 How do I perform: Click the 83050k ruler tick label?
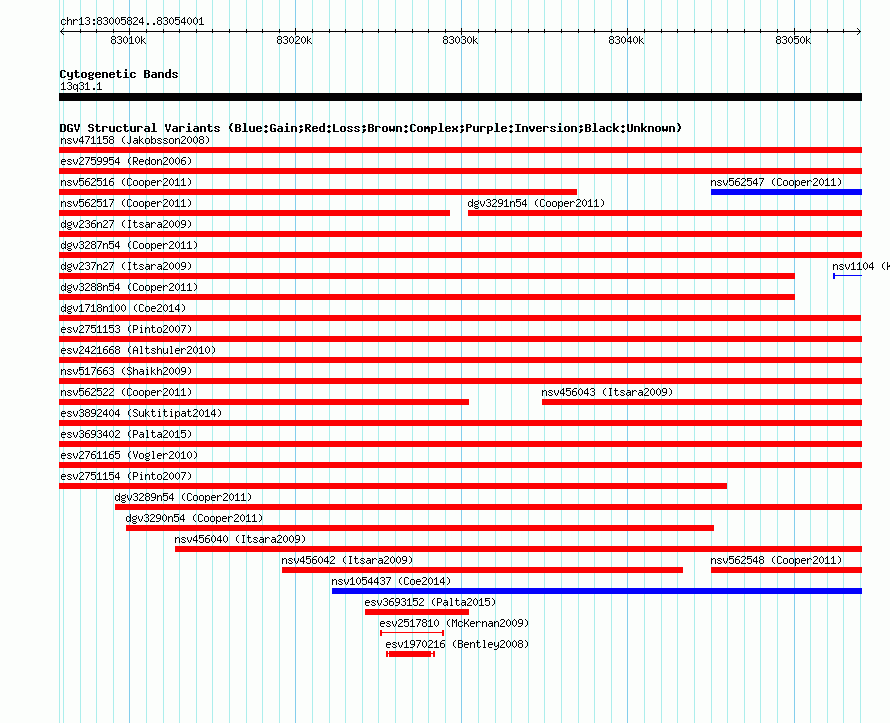click(793, 40)
